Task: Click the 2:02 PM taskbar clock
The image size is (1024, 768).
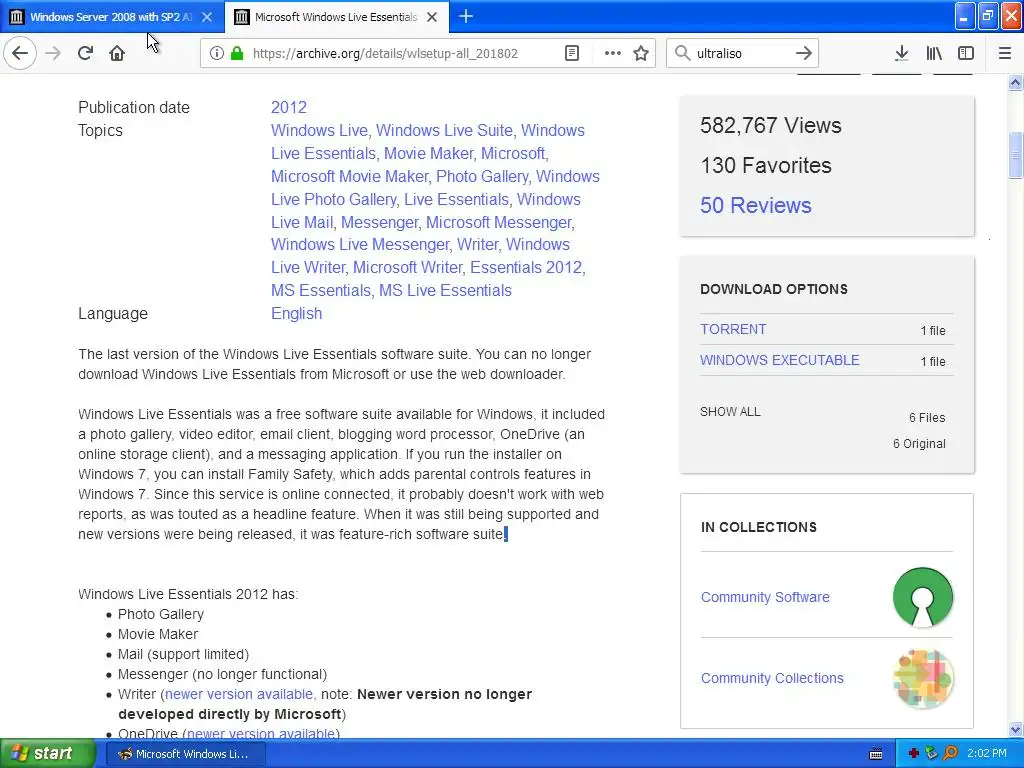Action: tap(987, 754)
